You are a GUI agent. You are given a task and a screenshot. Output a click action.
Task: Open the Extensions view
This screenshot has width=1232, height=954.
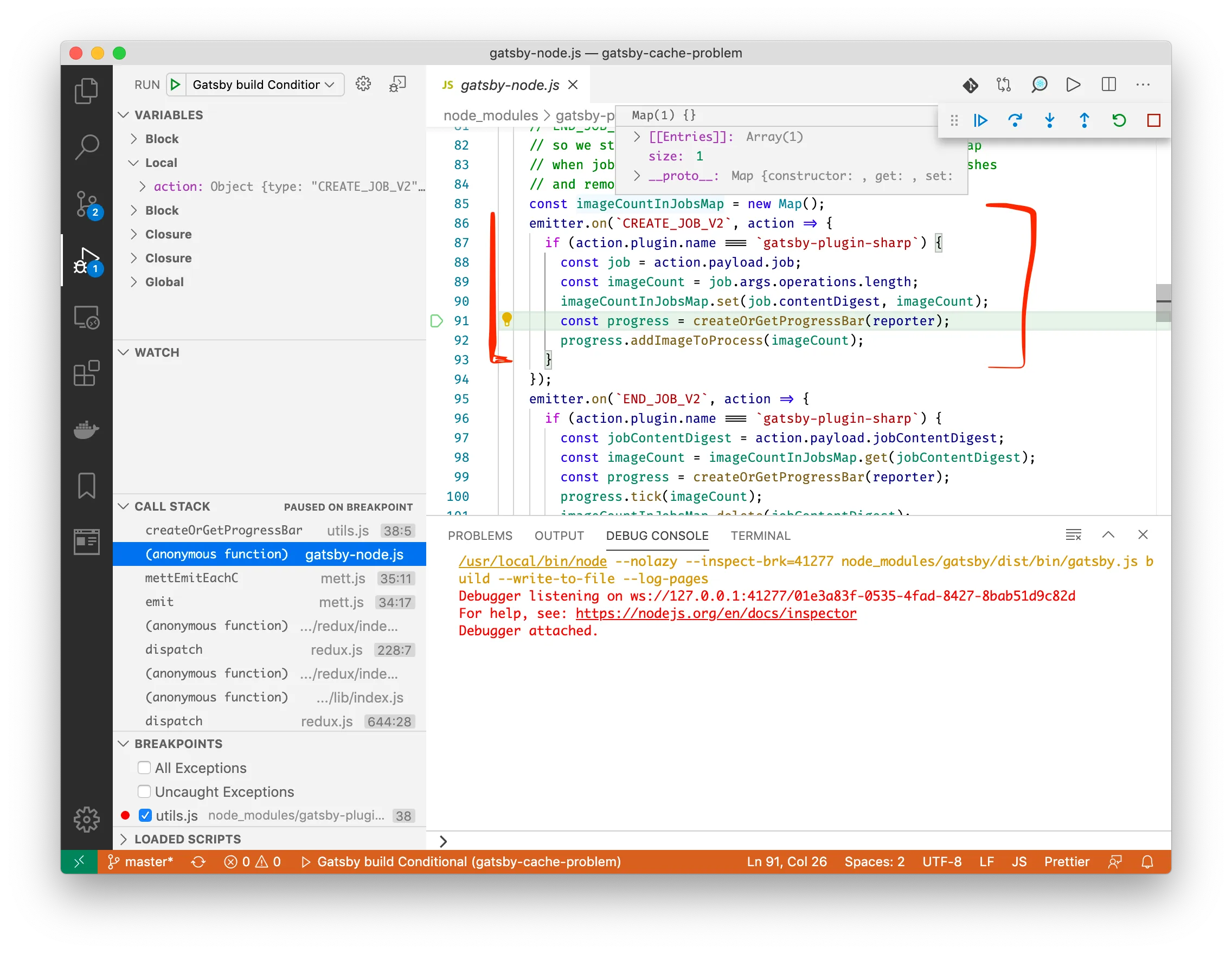pyautogui.click(x=86, y=373)
